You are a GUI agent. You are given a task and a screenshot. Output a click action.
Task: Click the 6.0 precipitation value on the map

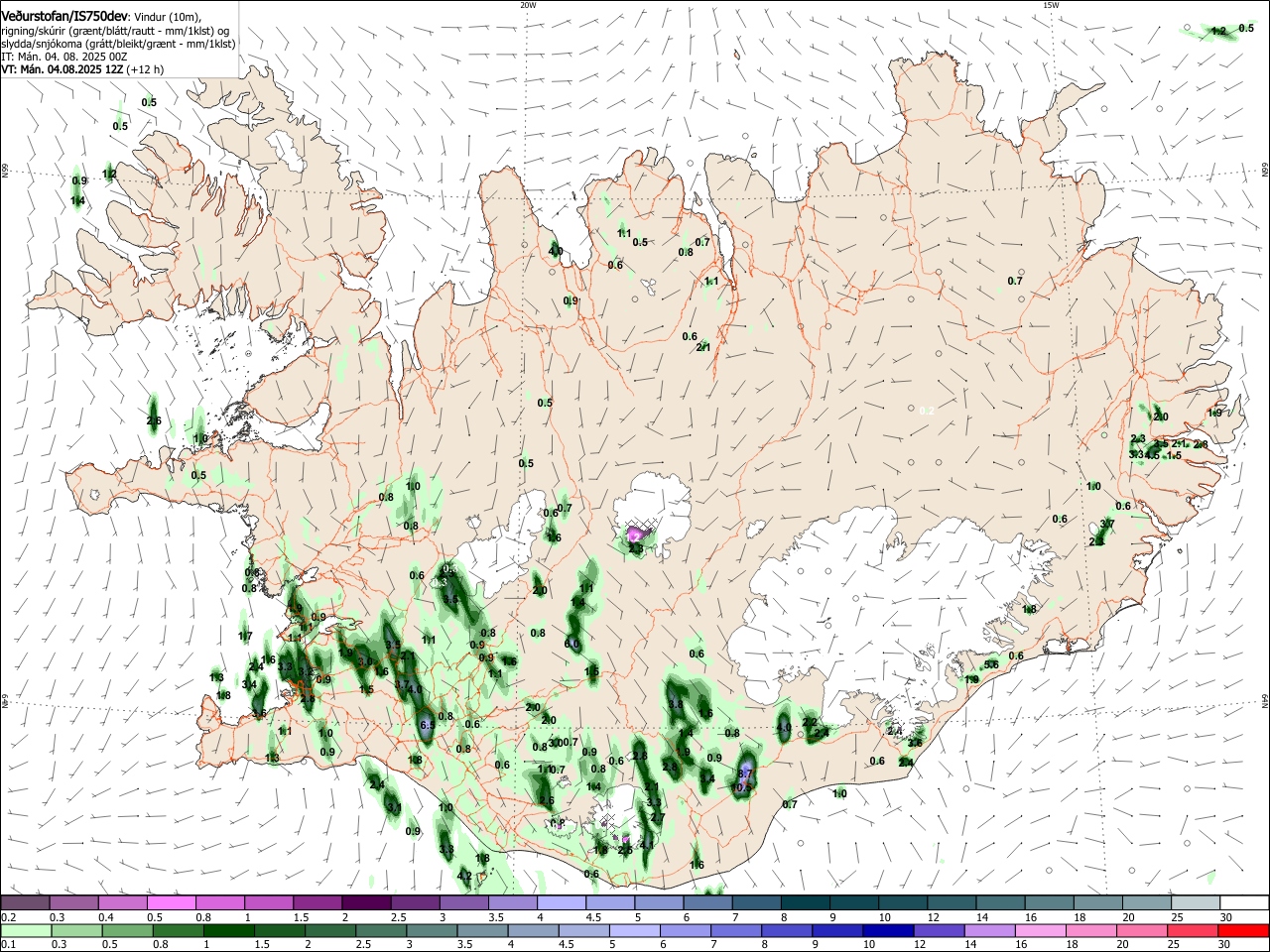coord(571,644)
